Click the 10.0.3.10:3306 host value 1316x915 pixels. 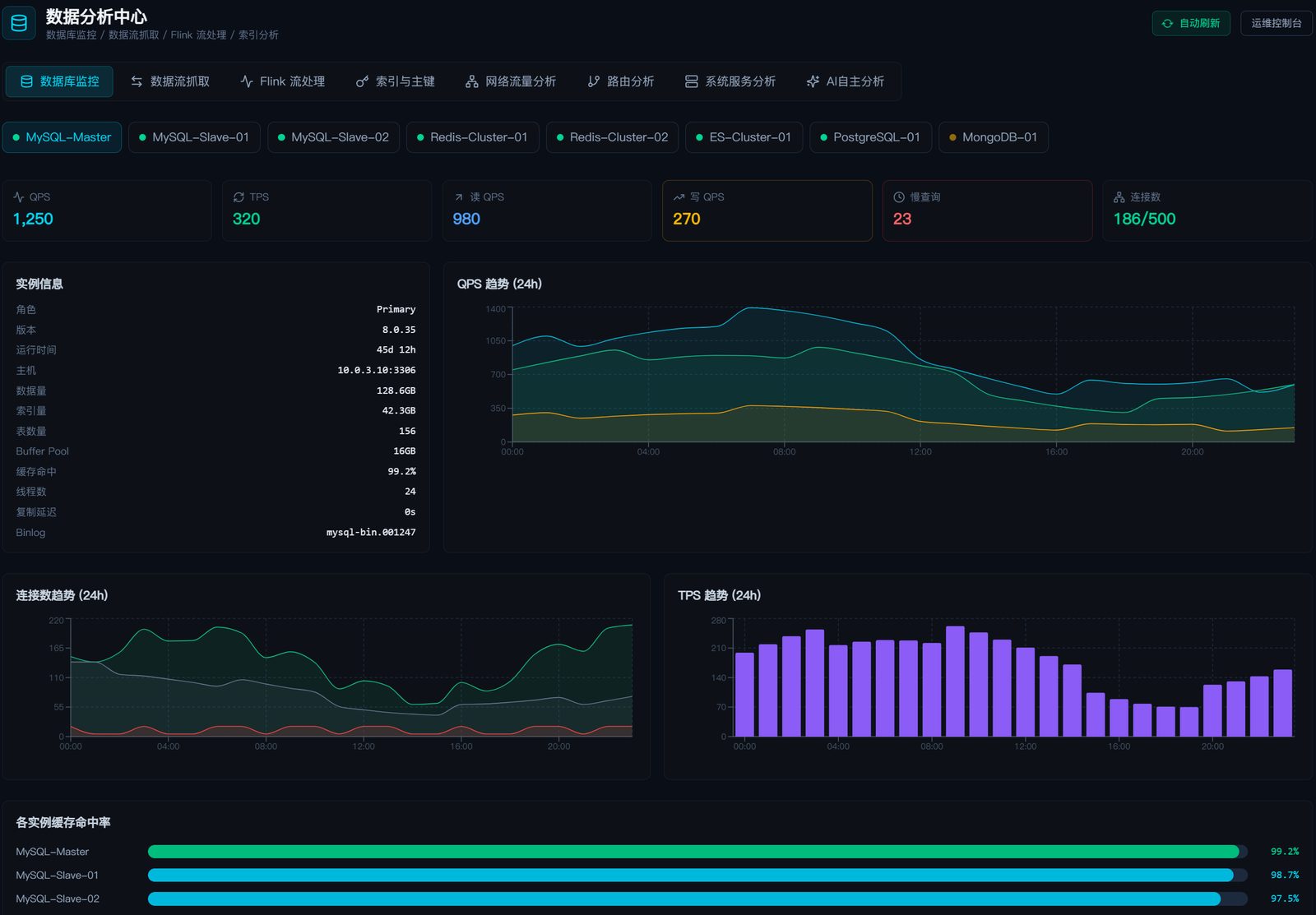click(x=377, y=370)
